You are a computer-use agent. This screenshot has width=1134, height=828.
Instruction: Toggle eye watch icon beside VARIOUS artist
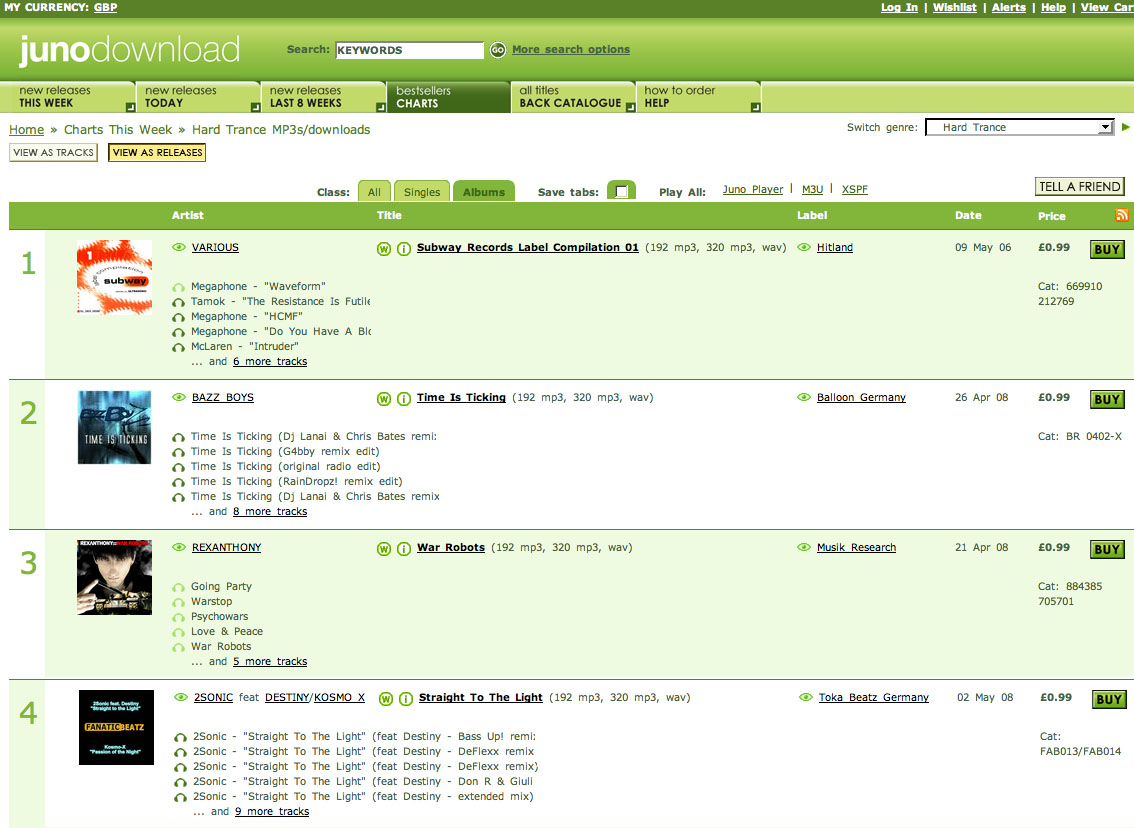(x=179, y=247)
